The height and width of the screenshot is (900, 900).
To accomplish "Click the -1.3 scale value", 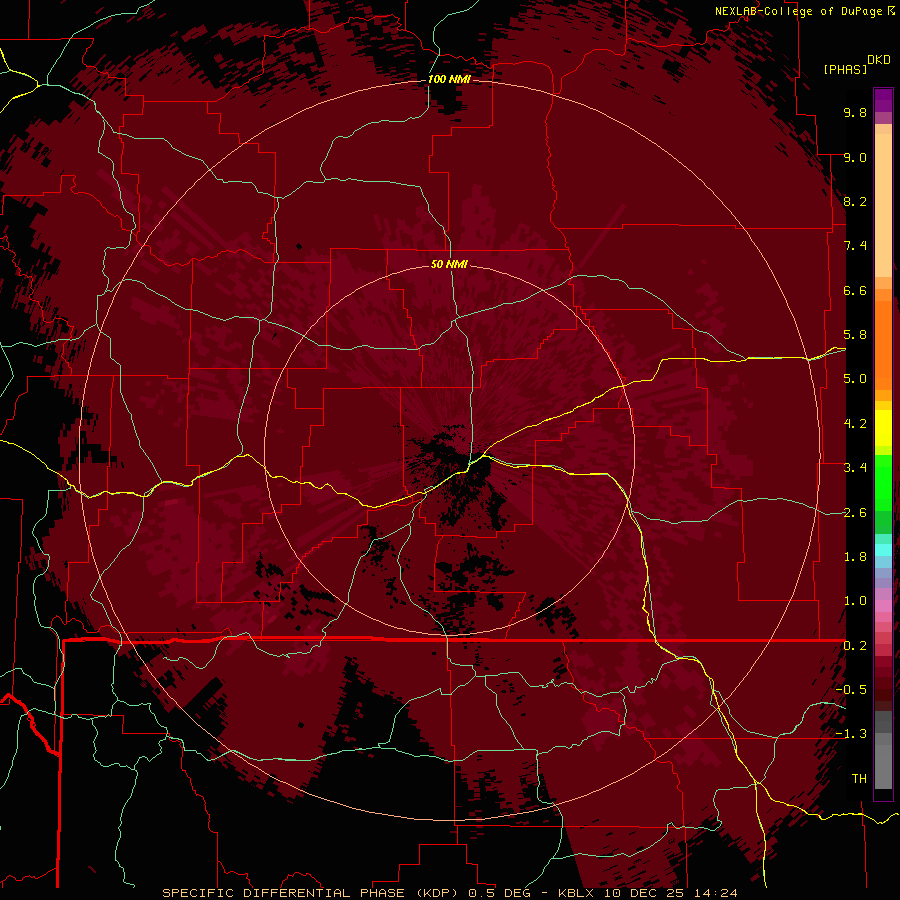I will click(851, 734).
